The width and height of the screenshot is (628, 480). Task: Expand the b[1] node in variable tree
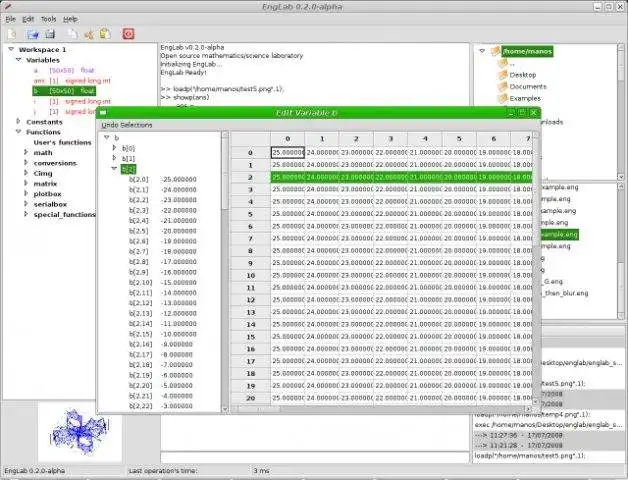click(115, 158)
